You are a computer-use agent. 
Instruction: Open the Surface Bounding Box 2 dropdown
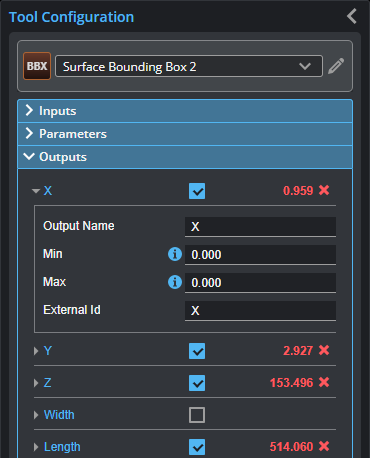point(189,66)
